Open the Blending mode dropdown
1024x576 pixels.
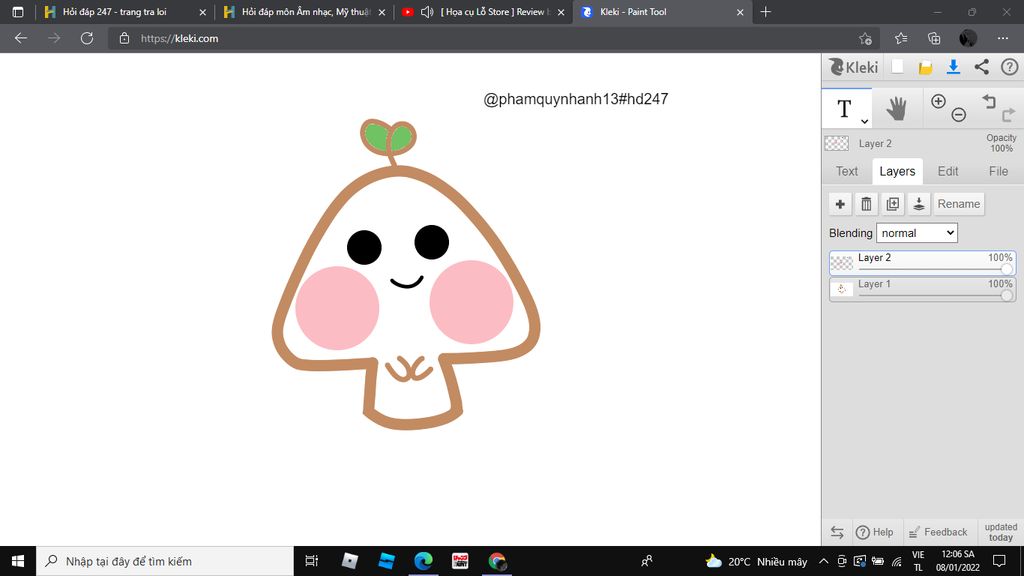(917, 233)
